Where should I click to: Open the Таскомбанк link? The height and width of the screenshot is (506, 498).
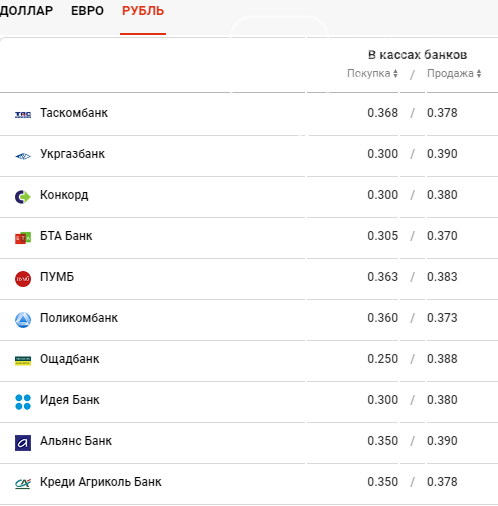point(74,113)
